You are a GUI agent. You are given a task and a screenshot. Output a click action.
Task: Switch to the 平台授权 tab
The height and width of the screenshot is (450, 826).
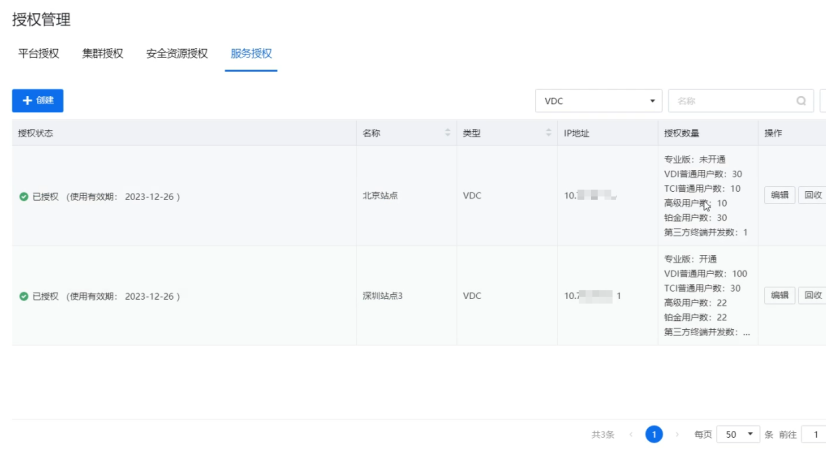click(39, 54)
